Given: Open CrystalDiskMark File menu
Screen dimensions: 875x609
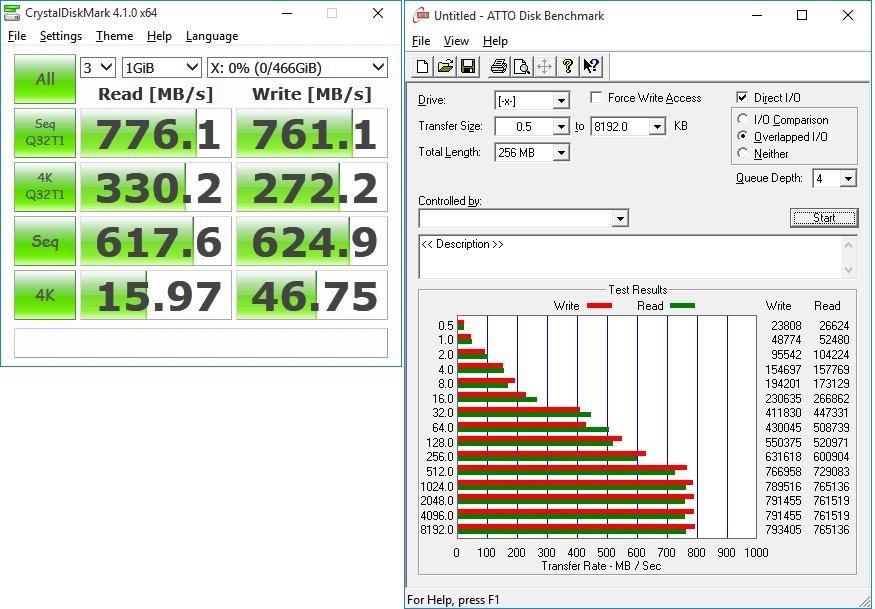Looking at the screenshot, I should point(17,36).
